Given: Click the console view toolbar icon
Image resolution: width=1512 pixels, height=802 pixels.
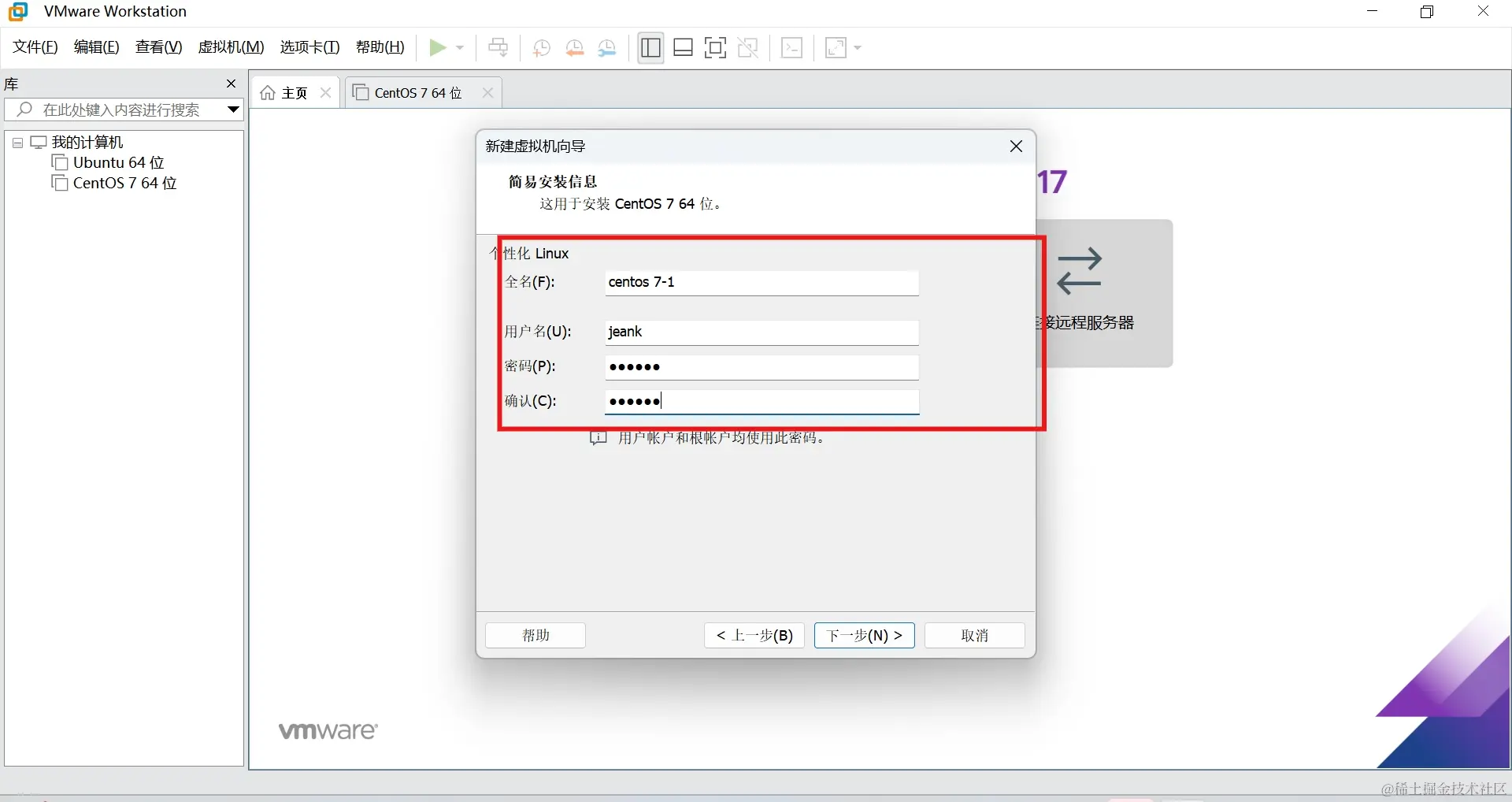Looking at the screenshot, I should point(791,48).
